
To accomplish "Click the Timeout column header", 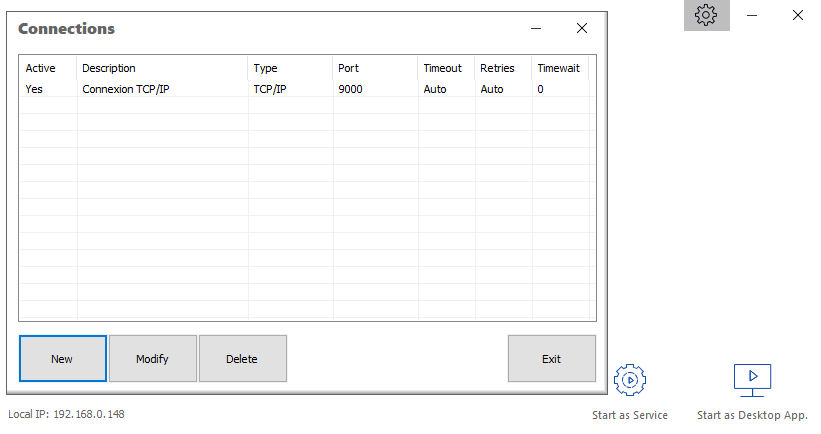I will coord(445,68).
